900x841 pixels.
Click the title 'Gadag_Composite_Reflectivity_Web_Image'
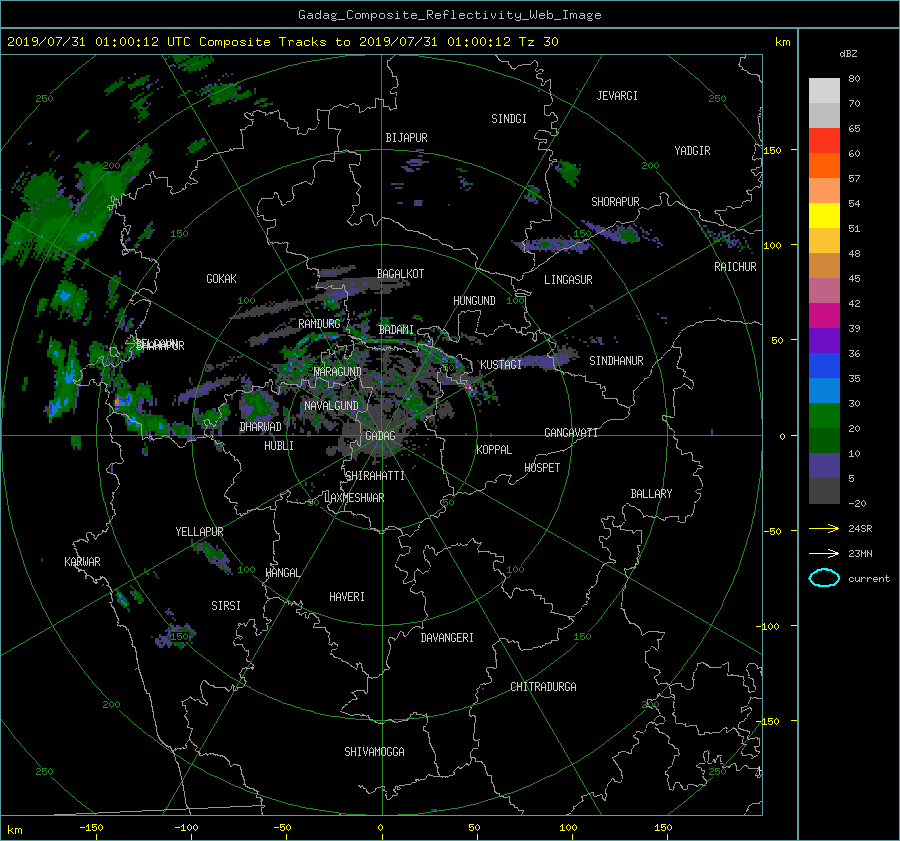[449, 15]
